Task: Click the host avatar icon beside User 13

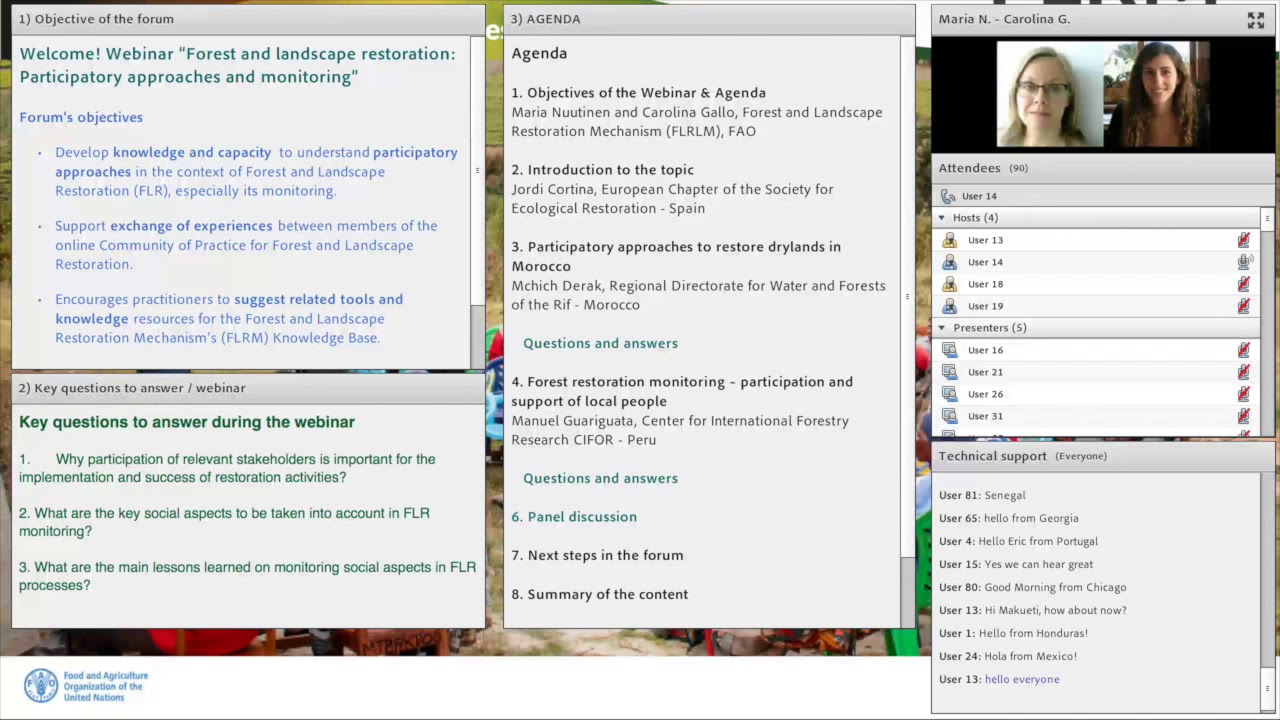Action: pos(949,240)
